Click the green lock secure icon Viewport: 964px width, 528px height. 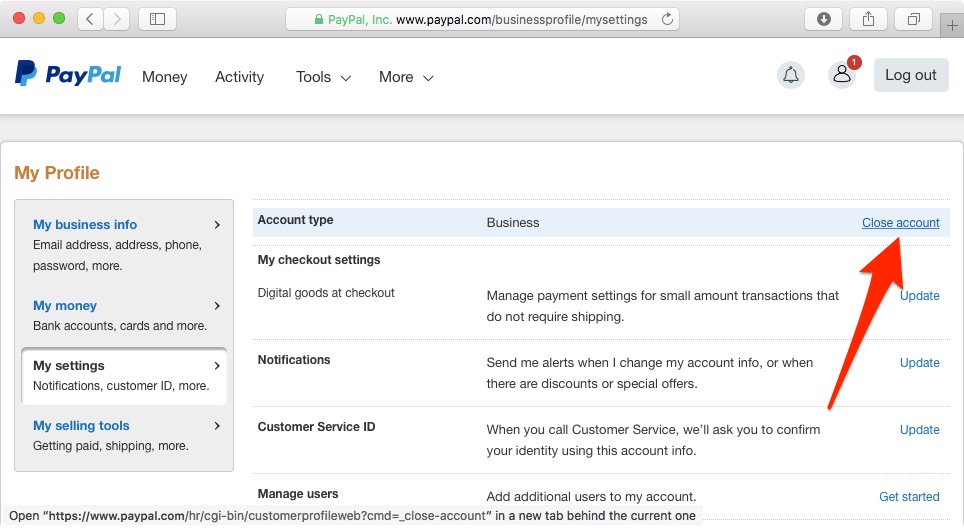318,20
